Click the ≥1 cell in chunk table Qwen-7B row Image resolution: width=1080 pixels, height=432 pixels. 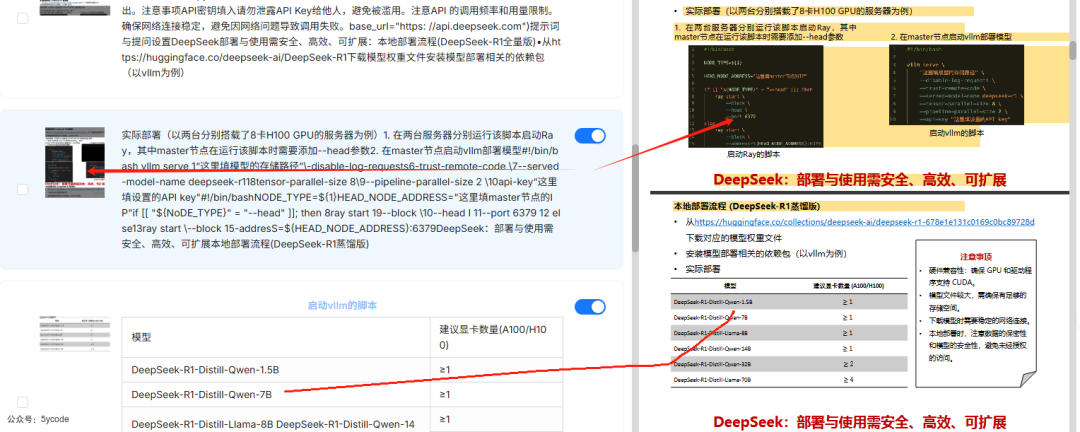click(497, 395)
